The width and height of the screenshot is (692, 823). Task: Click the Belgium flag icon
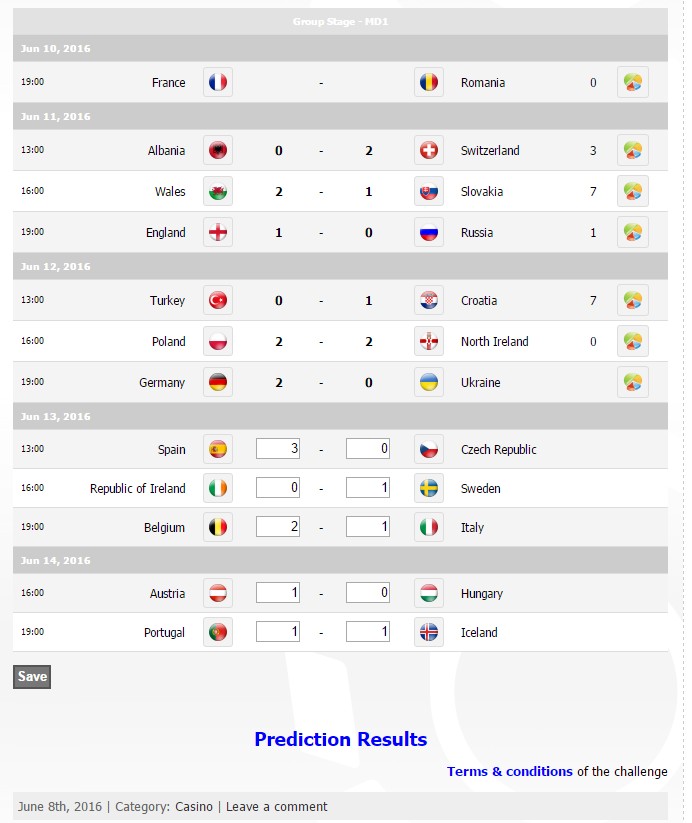click(217, 527)
